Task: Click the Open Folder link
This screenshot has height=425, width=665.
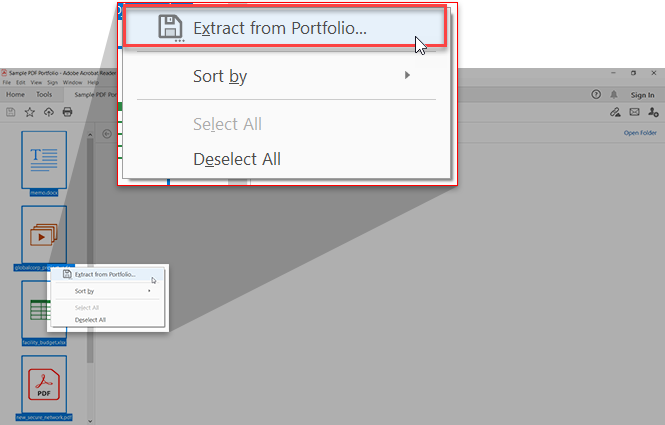Action: coord(640,133)
